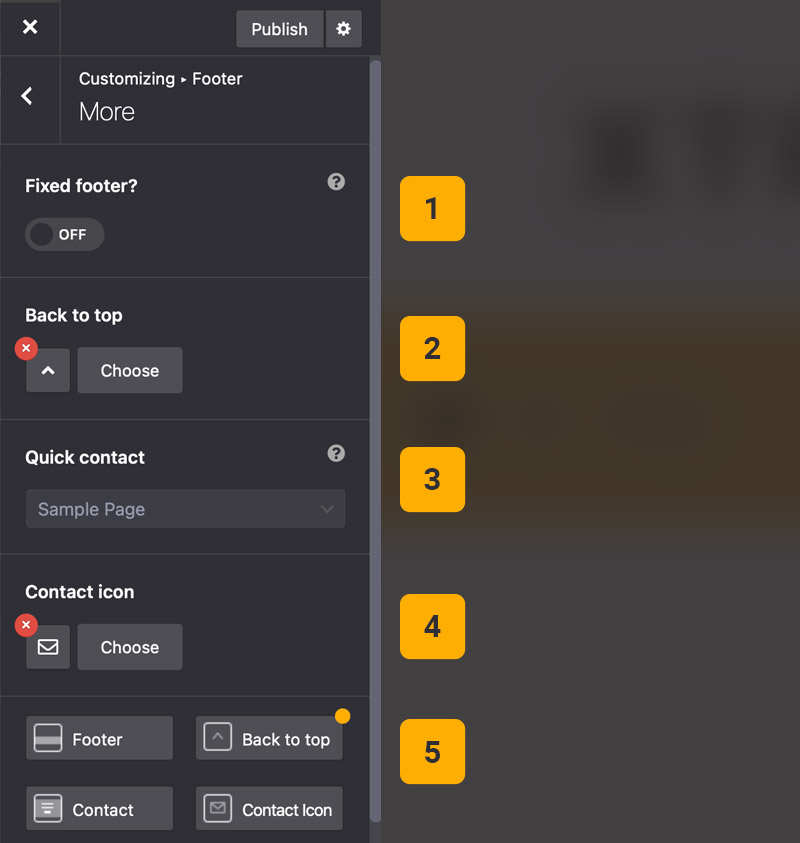Choose a new Back to top icon
Image resolution: width=800 pixels, height=843 pixels.
tap(130, 371)
